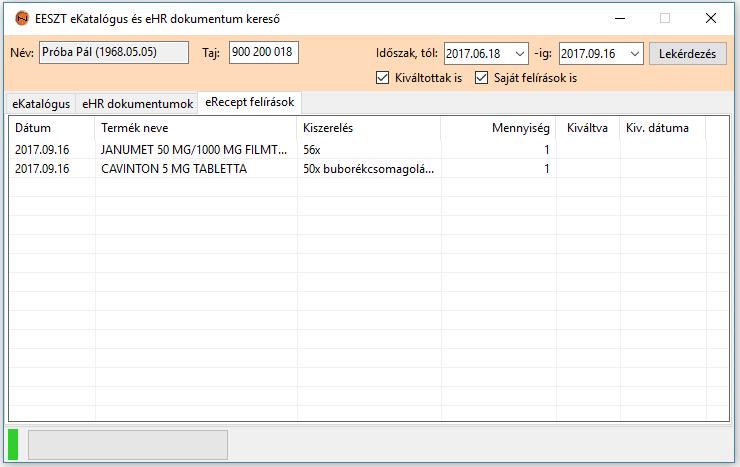Click the Kiszerelés column header
The height and width of the screenshot is (467, 740).
(369, 128)
